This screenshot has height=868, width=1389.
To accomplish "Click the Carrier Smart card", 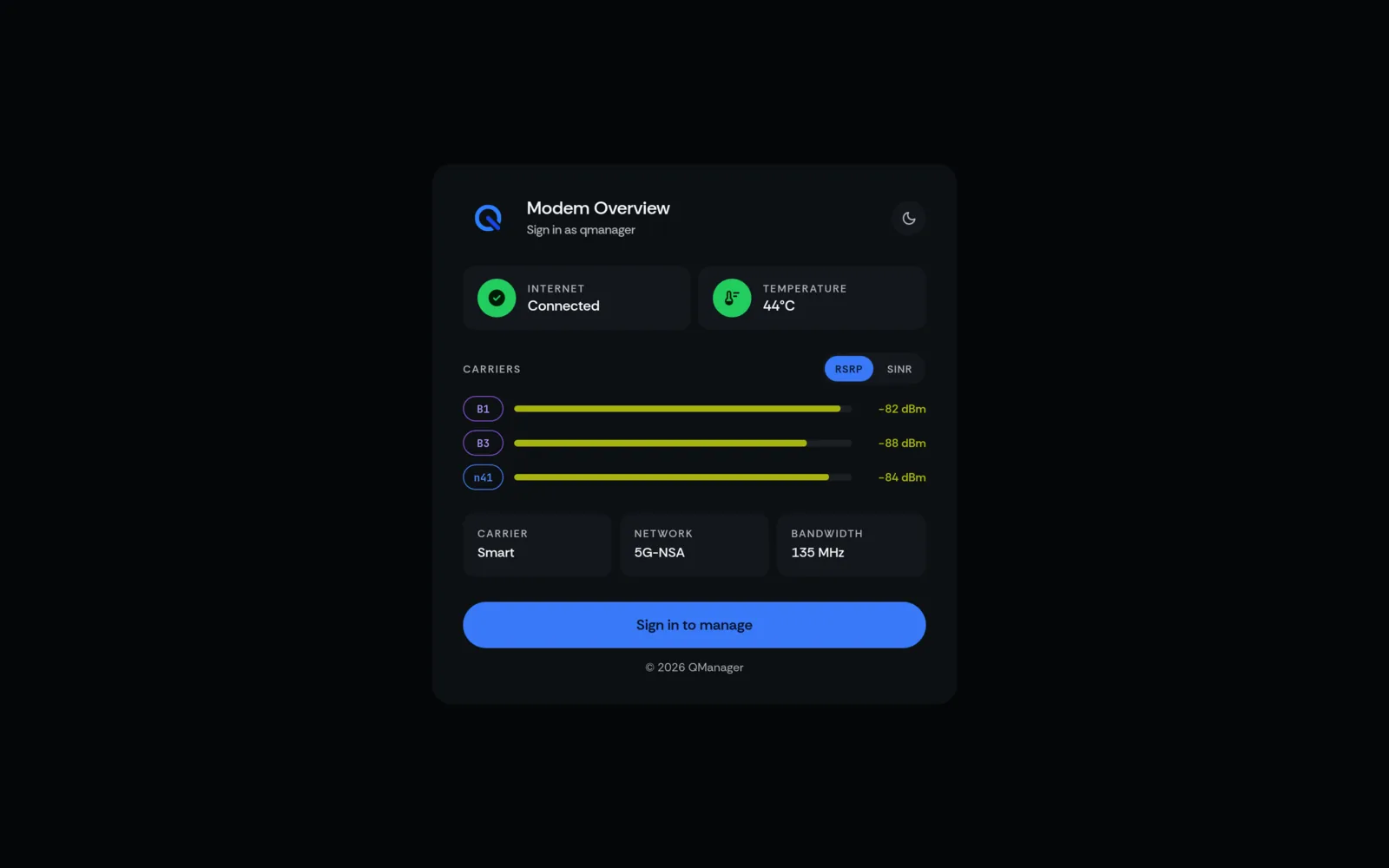I will (537, 545).
